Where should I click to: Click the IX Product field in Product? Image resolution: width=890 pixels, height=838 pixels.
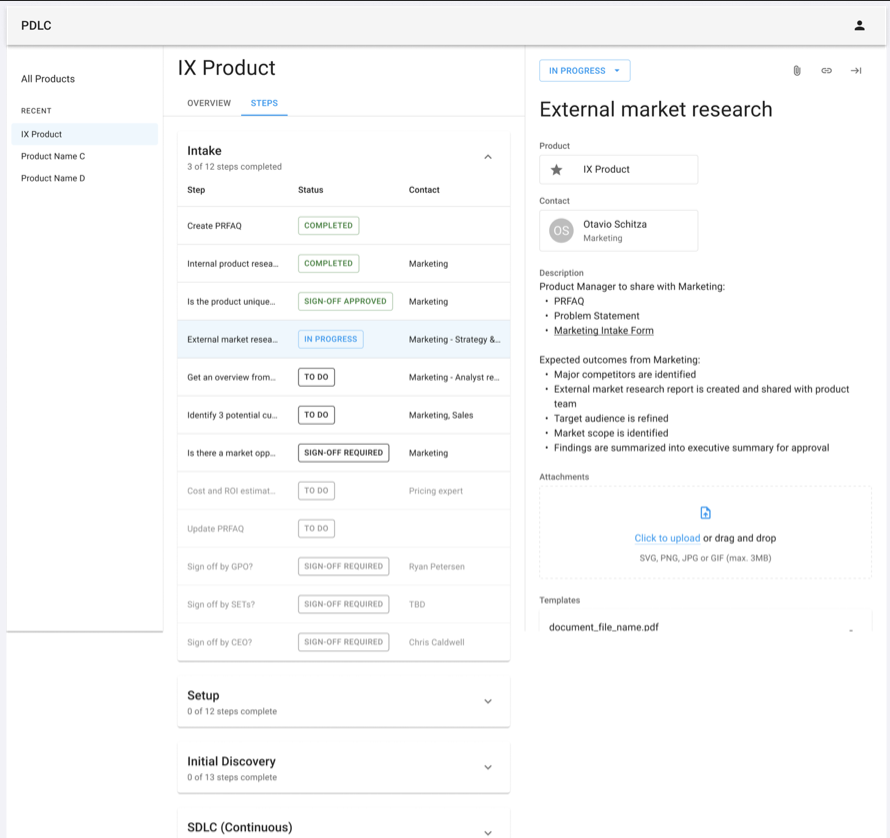(x=618, y=169)
